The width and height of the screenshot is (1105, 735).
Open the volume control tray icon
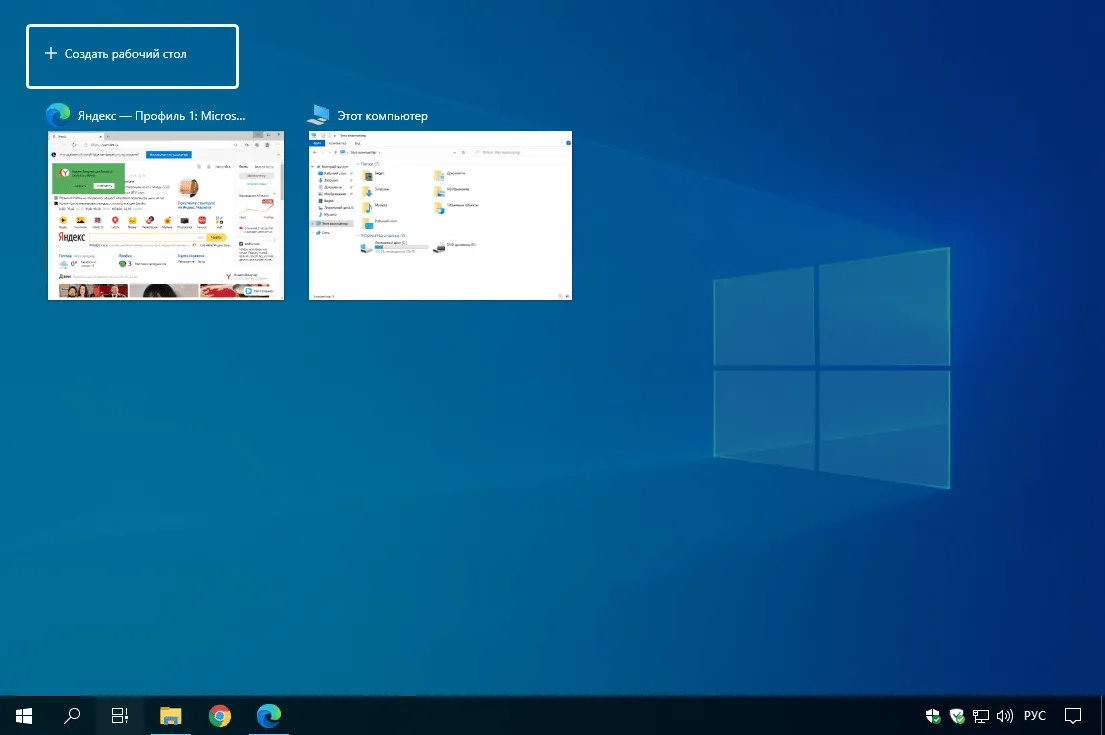click(x=1005, y=716)
